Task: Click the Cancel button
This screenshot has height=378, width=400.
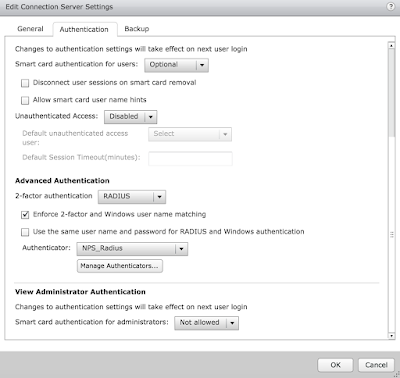Action: pyautogui.click(x=376, y=365)
